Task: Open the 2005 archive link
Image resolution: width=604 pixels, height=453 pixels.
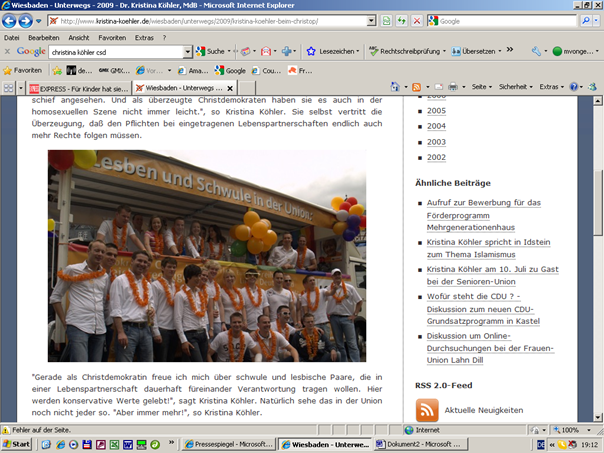Action: 436,111
